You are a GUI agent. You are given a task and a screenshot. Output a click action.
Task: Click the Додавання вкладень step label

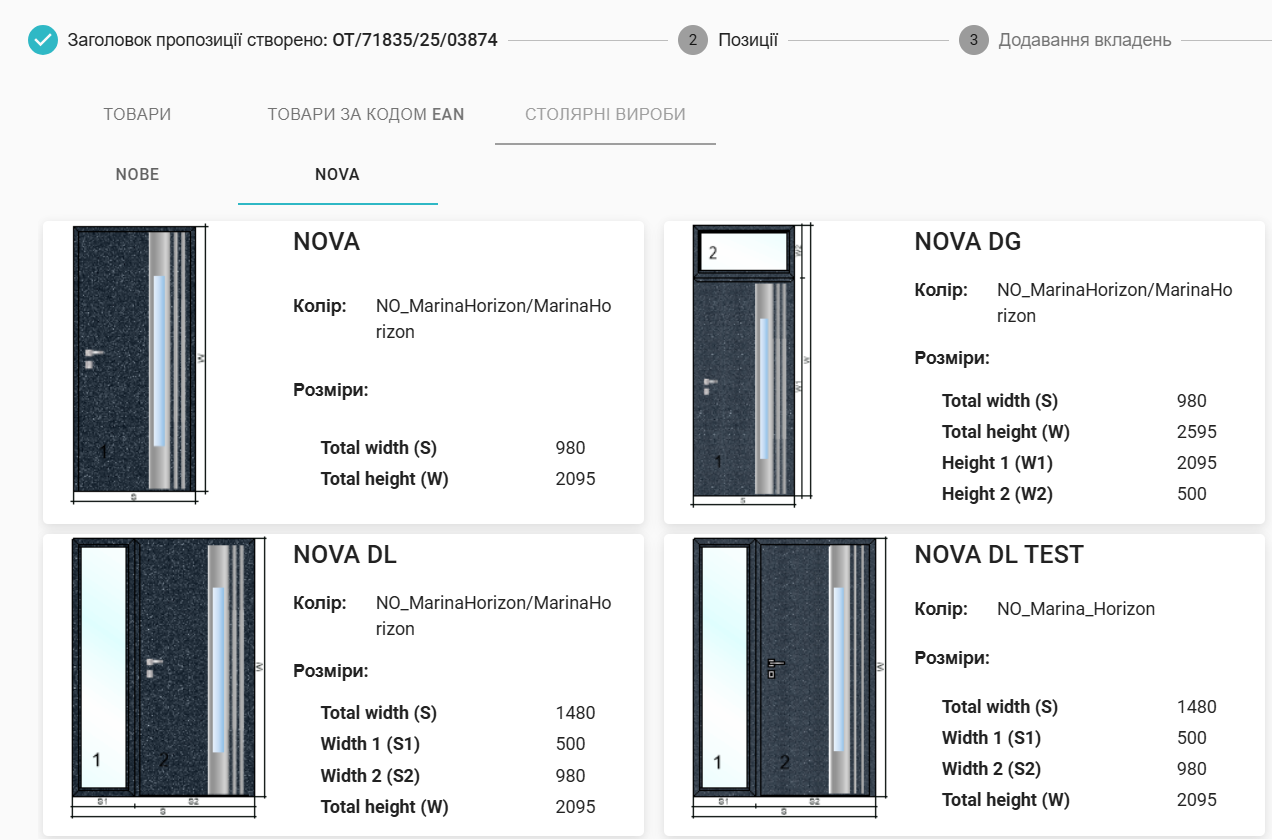click(1084, 41)
